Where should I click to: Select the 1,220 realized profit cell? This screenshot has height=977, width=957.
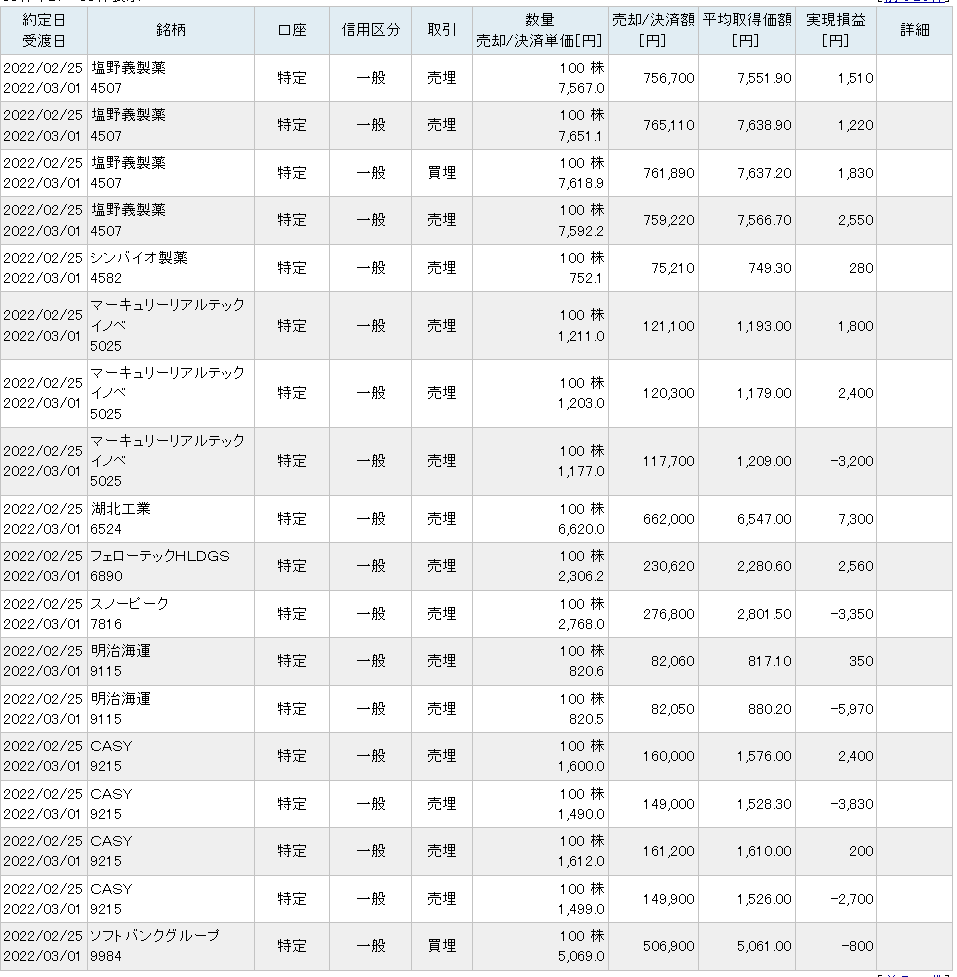tap(836, 125)
